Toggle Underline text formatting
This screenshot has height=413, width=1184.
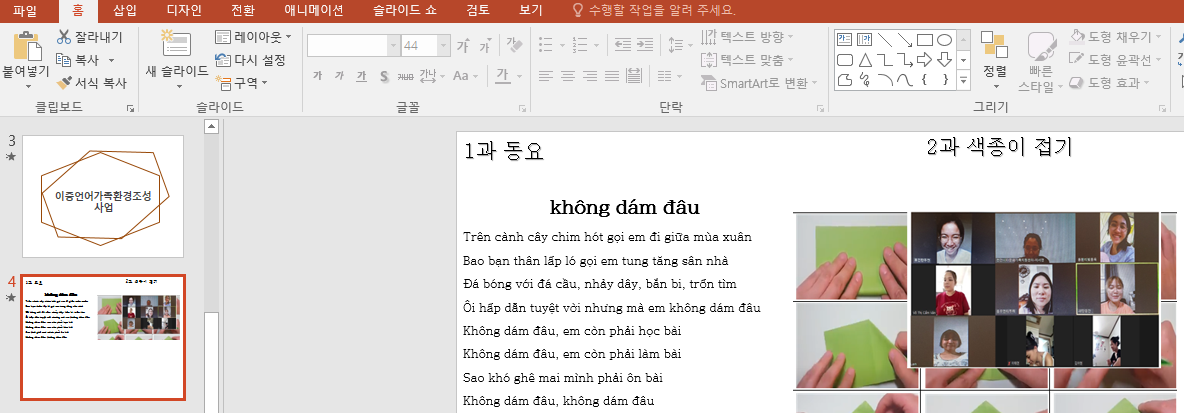(x=362, y=76)
